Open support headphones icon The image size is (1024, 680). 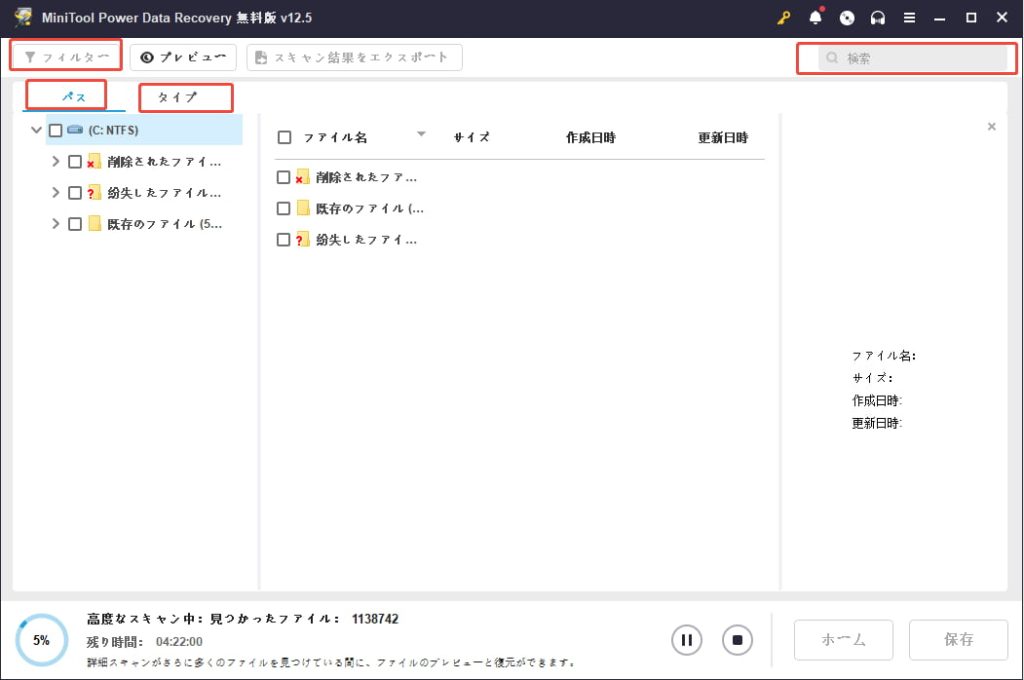click(x=878, y=18)
